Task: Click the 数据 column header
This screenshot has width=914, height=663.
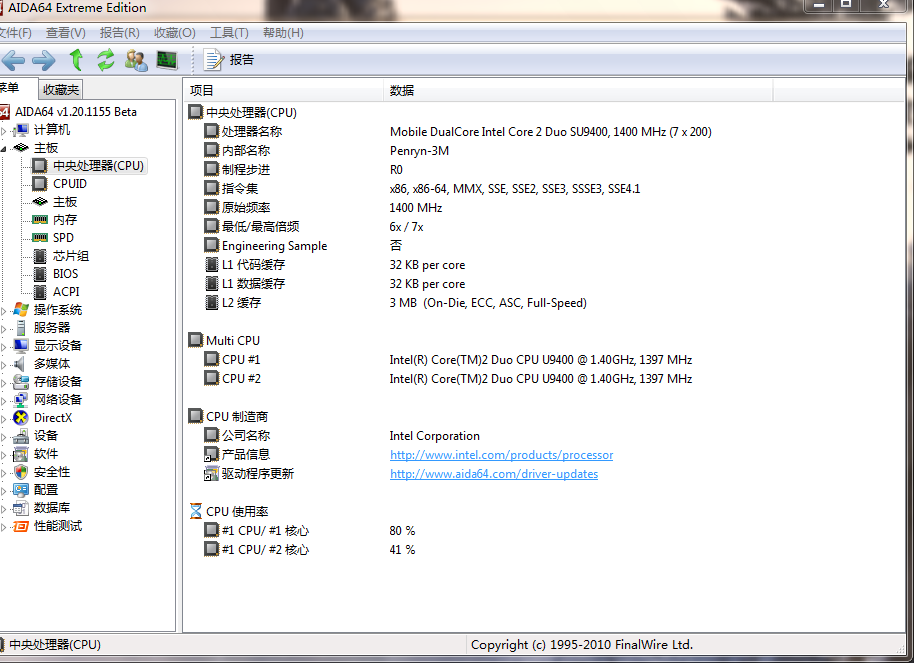Action: (578, 90)
